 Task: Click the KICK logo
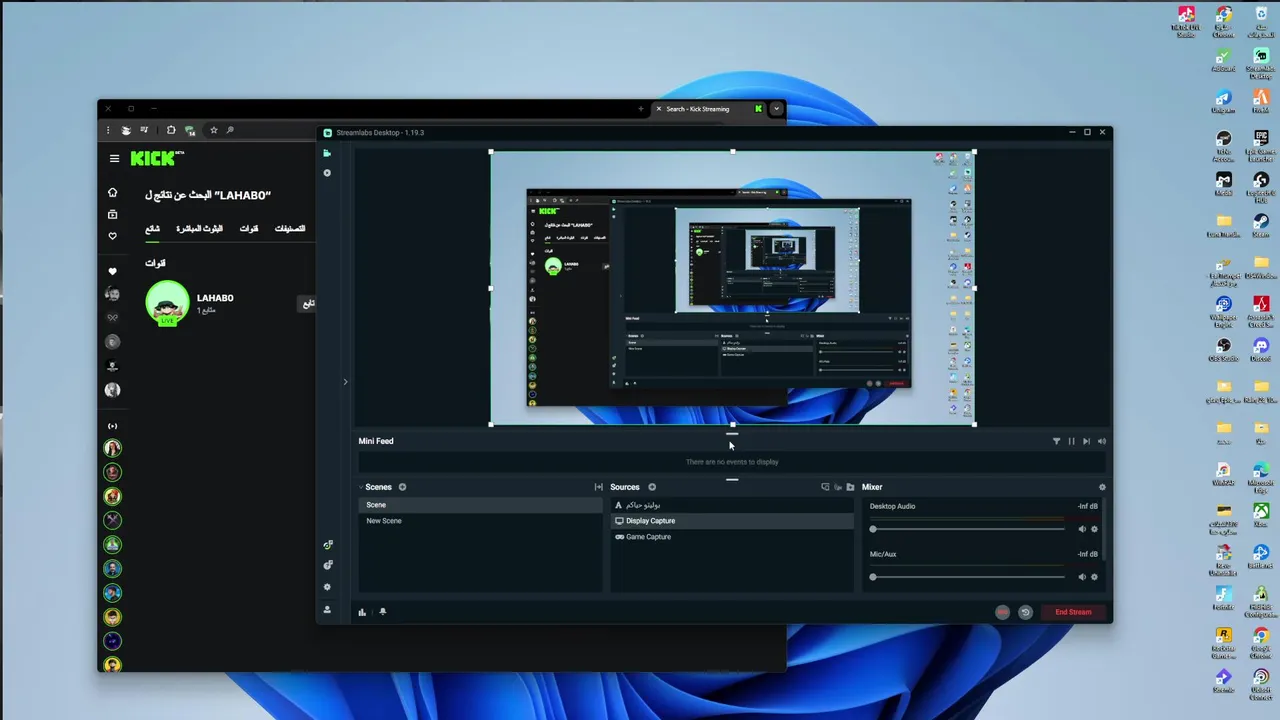pos(157,158)
